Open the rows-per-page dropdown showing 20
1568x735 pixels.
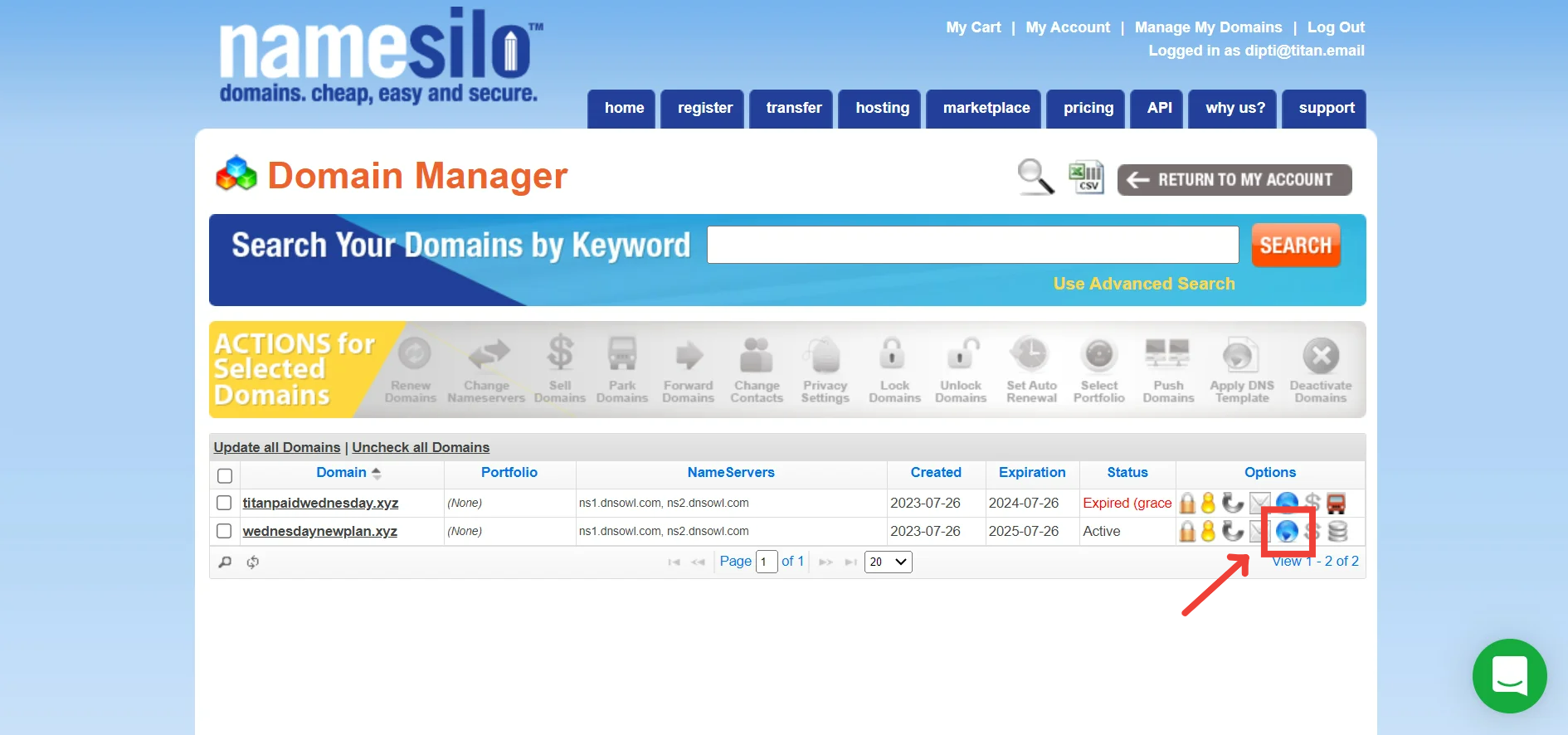[x=889, y=562]
